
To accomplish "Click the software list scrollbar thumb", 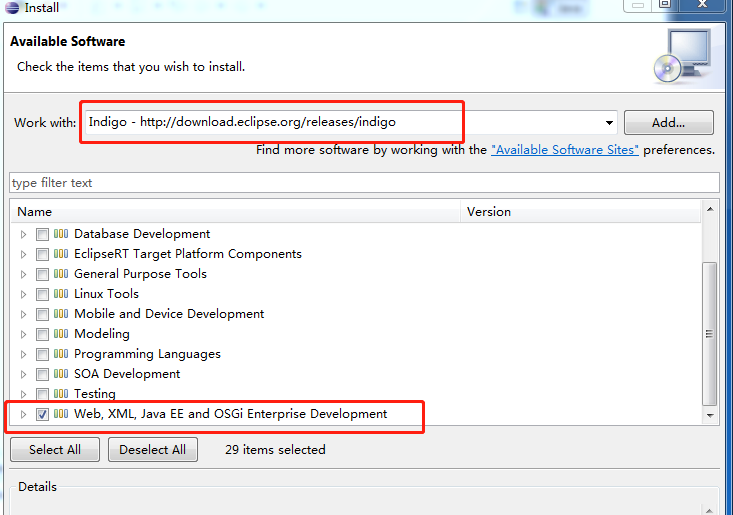I will (x=710, y=334).
